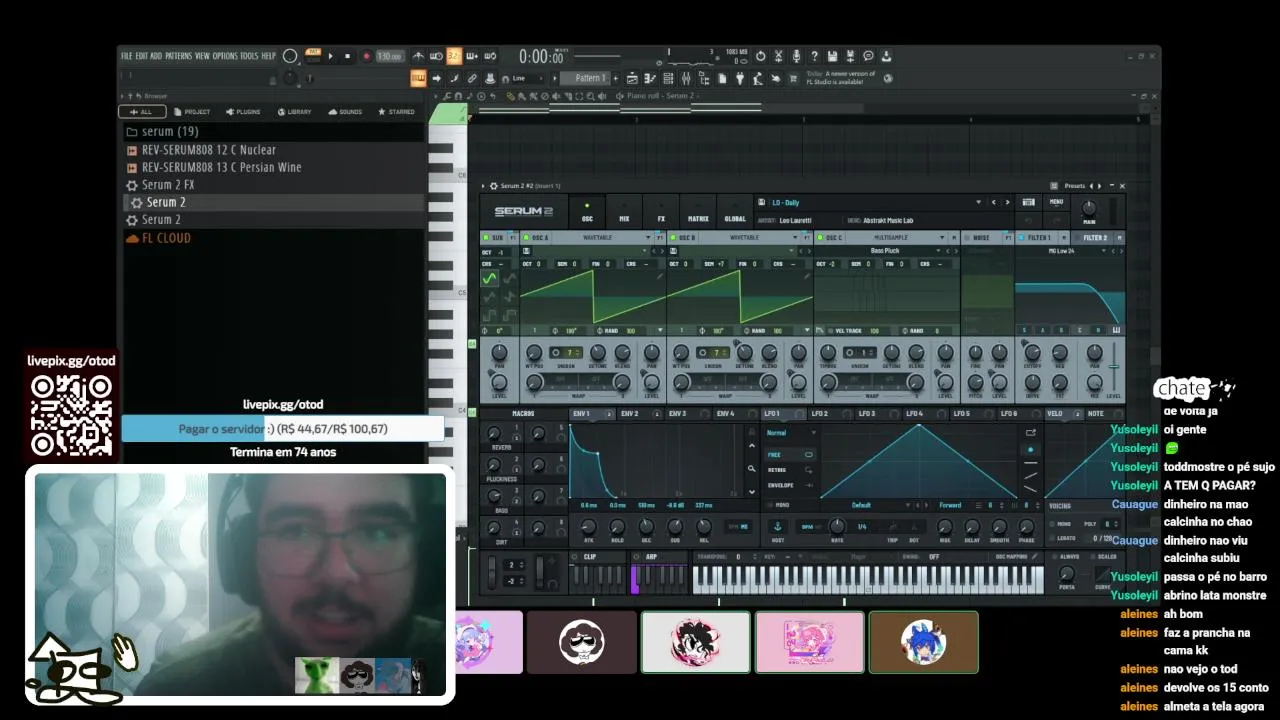Toggle NOISE oscillator enable switch
Screen dimensions: 1280x720
coord(967,238)
